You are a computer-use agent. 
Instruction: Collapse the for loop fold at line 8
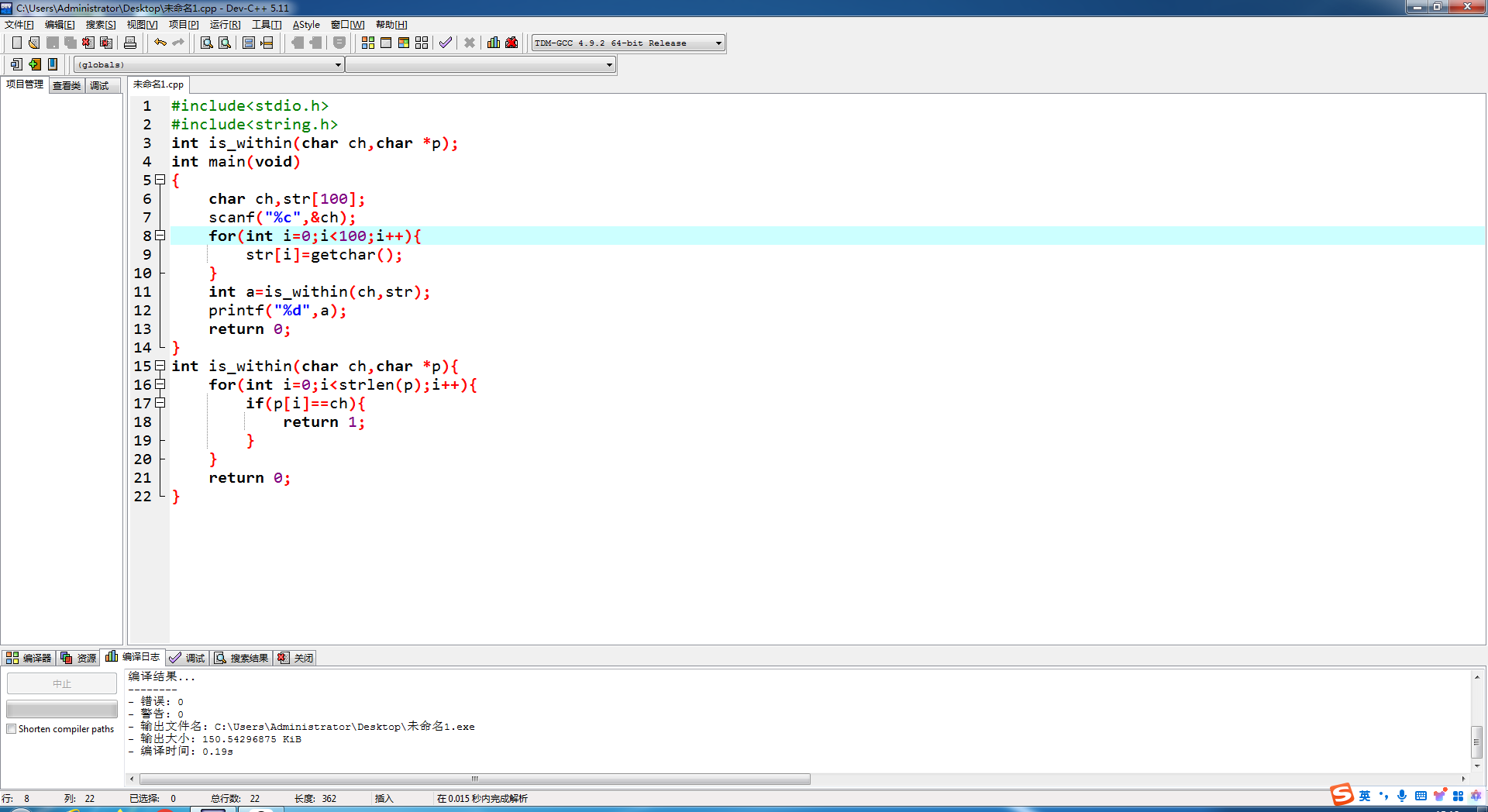point(160,236)
